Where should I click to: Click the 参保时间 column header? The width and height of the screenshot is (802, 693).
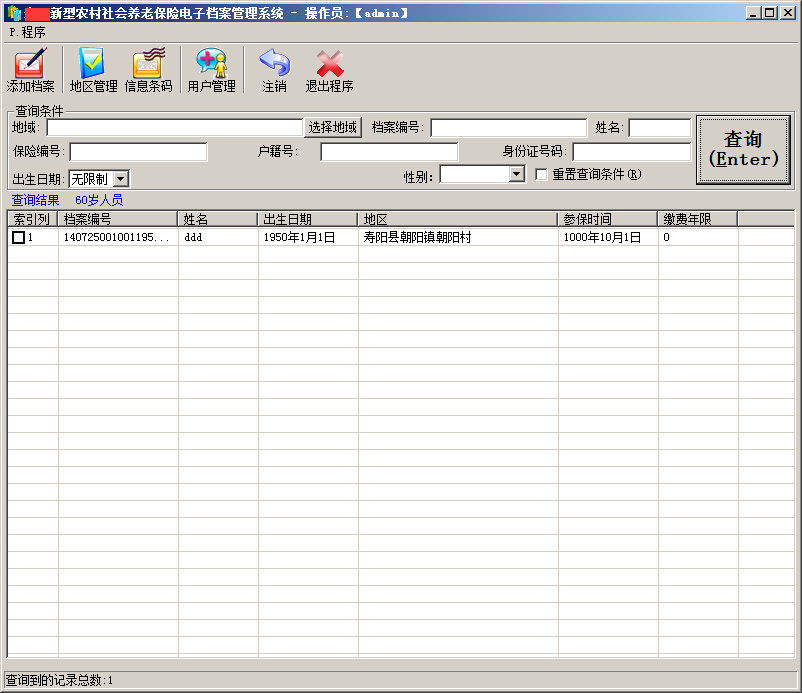pos(607,219)
